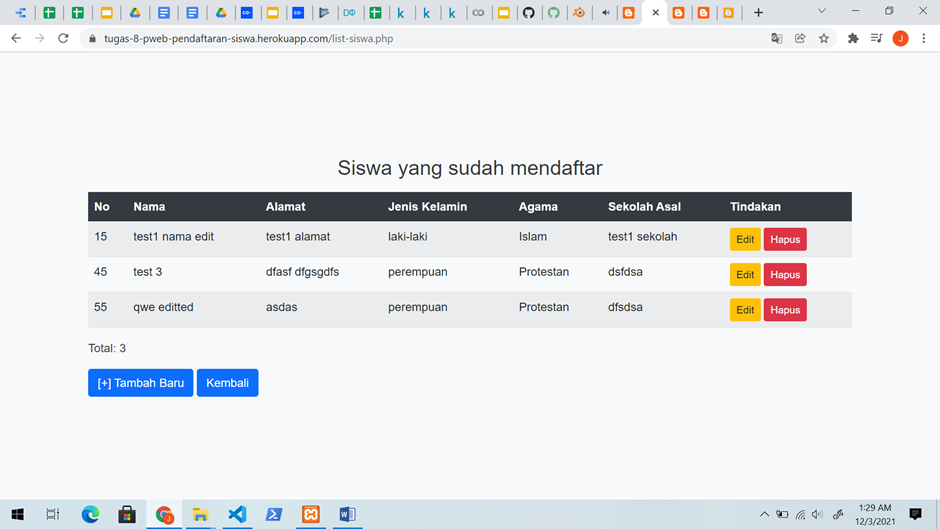Click the Jenis Kelamin column header
The image size is (940, 529).
427,207
